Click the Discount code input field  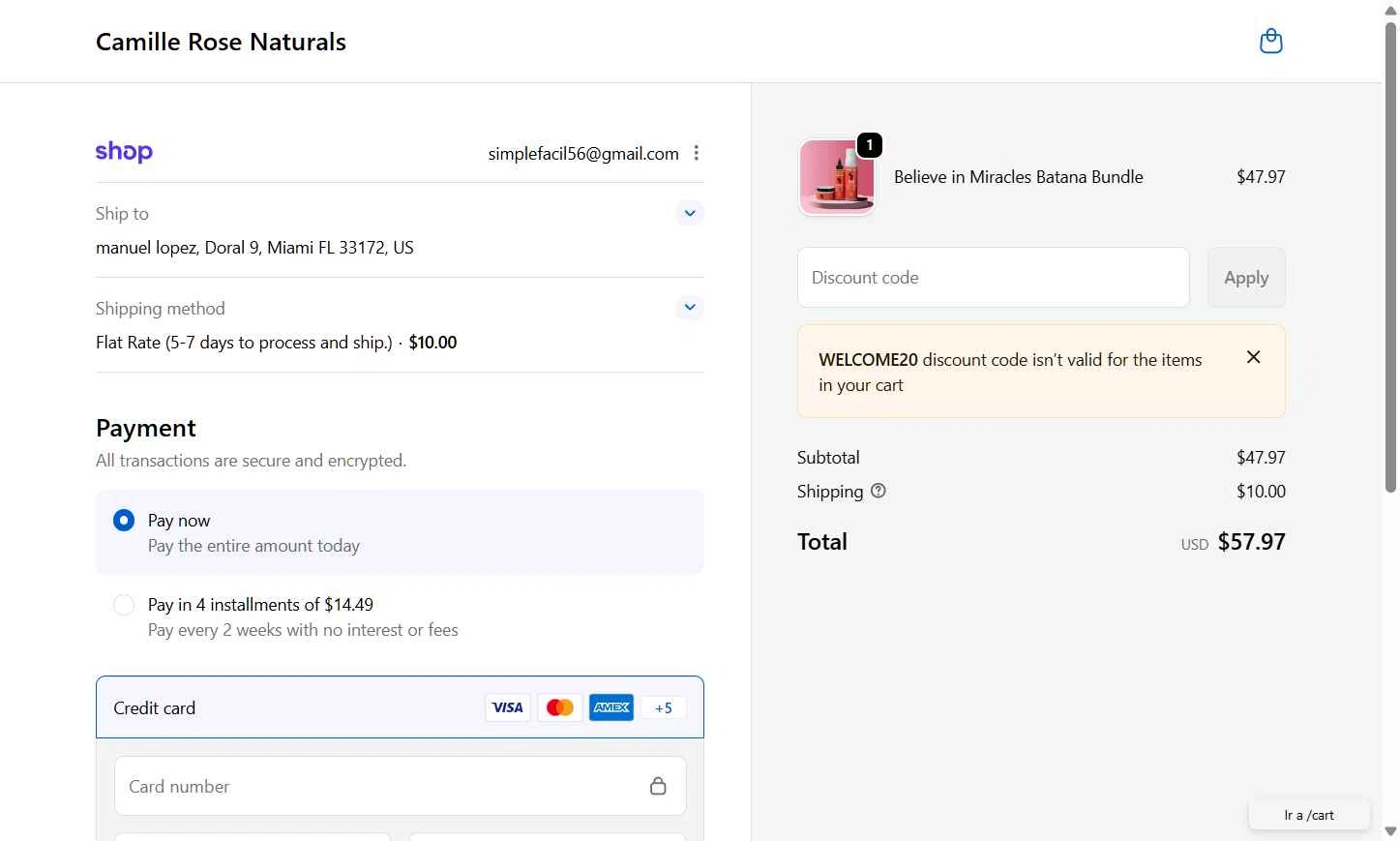point(994,278)
